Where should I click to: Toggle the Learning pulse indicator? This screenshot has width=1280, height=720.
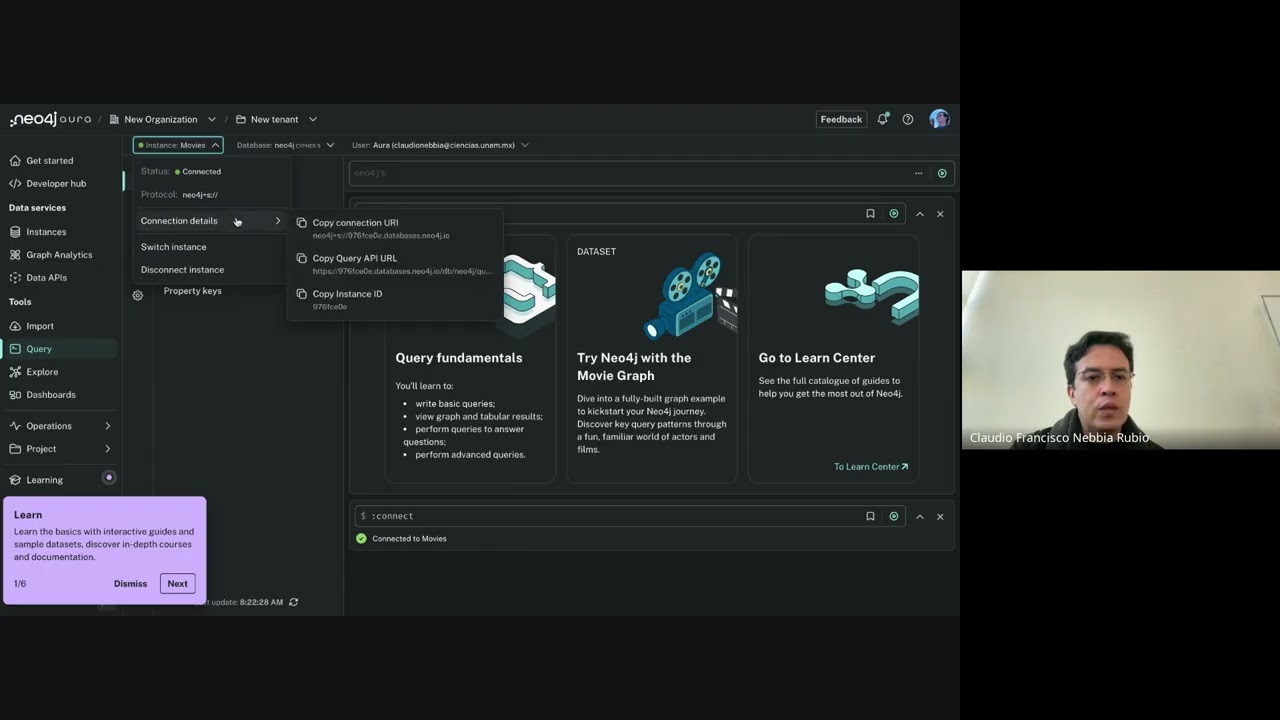109,478
